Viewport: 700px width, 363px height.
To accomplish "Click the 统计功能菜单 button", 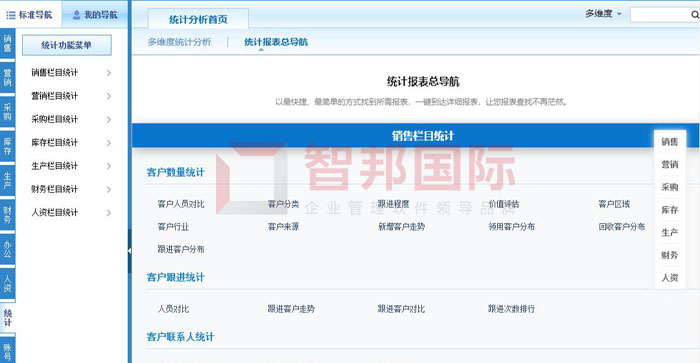I will [x=67, y=45].
